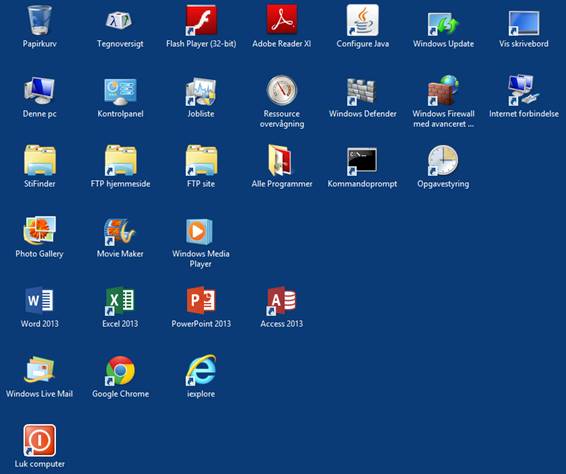Select the Flash Player (32-bit) shortcut
This screenshot has height=474, width=566.
[x=201, y=20]
